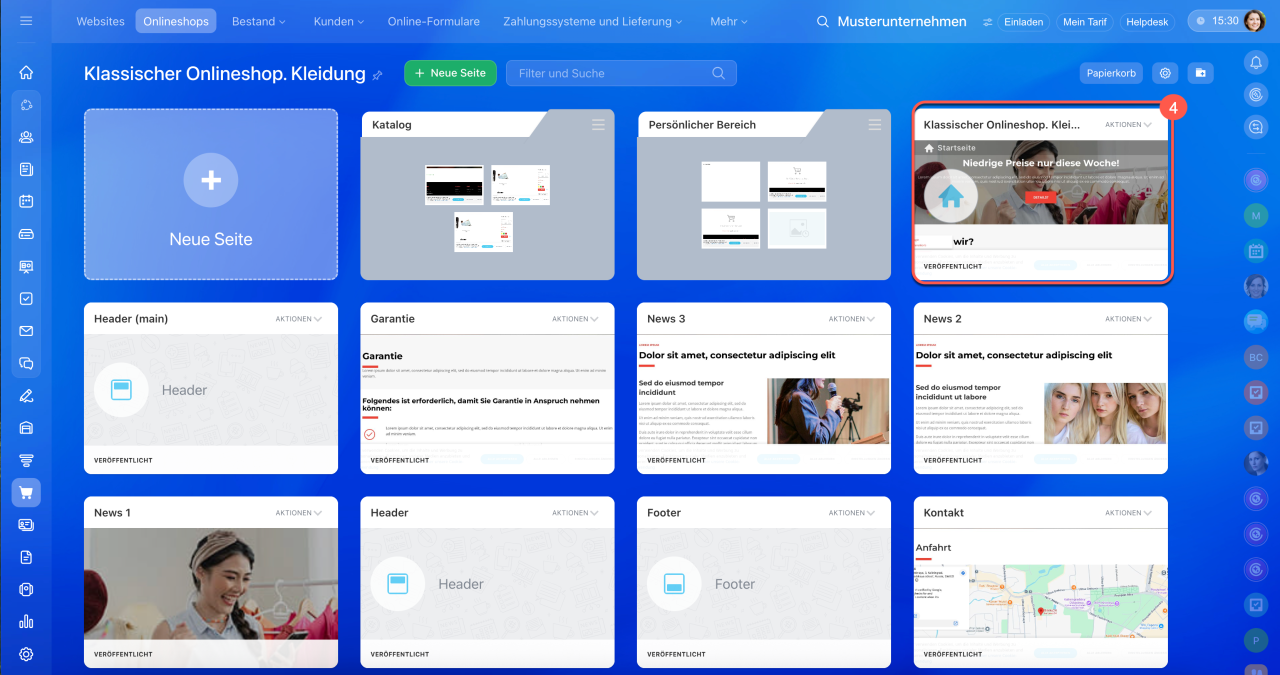Click the magnifier icon beside Musterunternehmen
The height and width of the screenshot is (675, 1280).
coord(823,21)
